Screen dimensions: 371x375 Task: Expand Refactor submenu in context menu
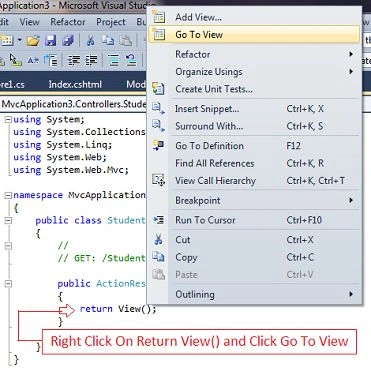(x=254, y=54)
